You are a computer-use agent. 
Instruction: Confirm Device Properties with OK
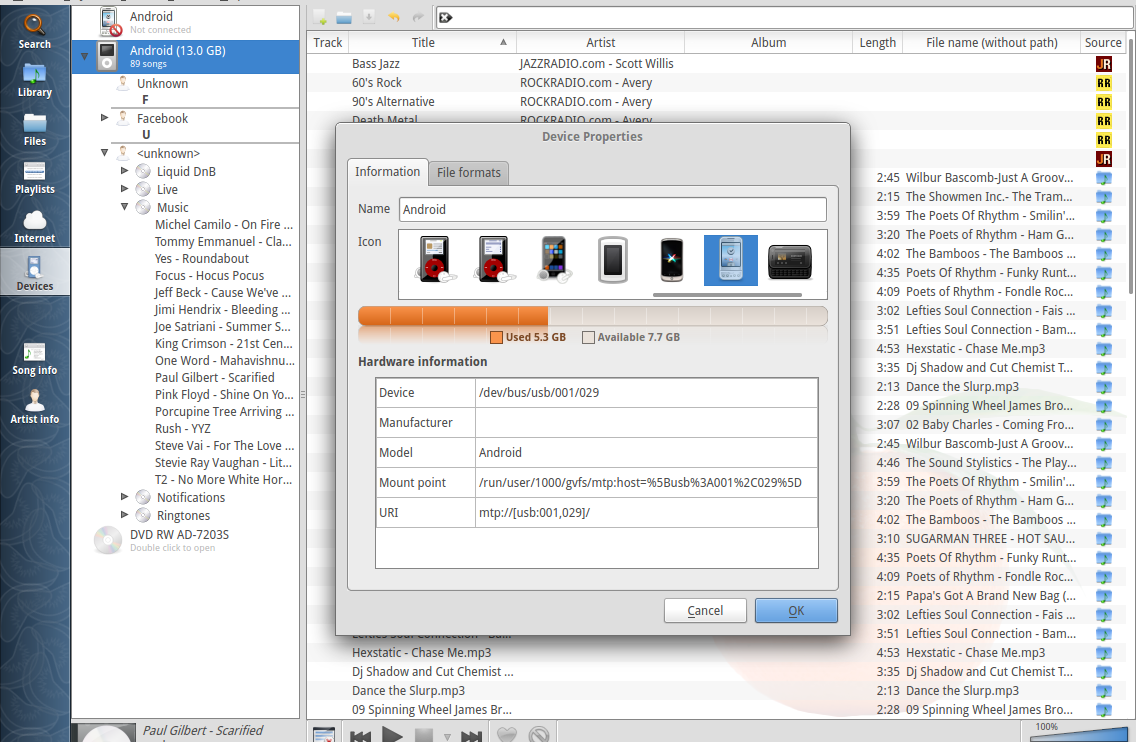(795, 611)
